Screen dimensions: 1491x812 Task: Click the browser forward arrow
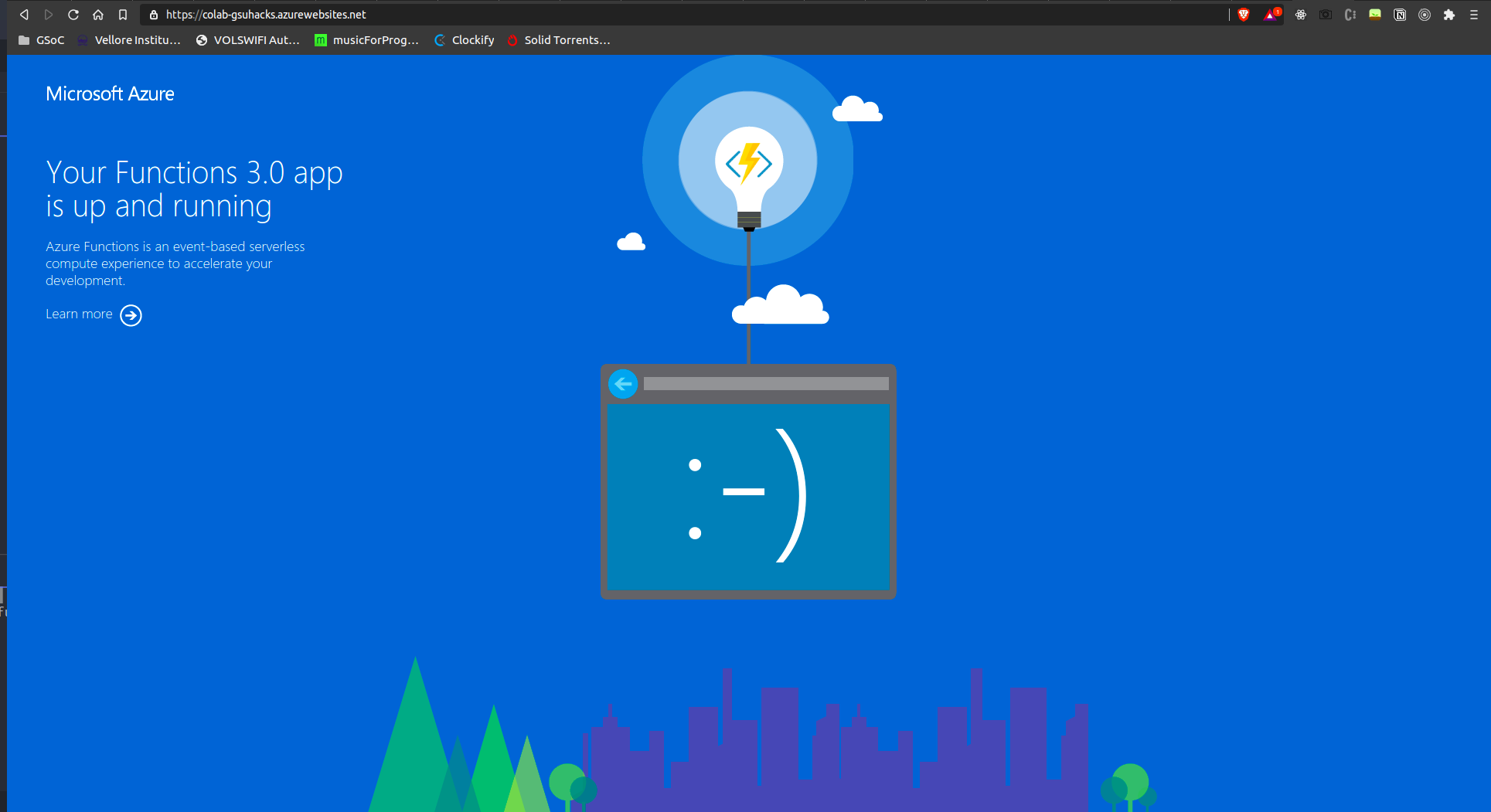(49, 15)
